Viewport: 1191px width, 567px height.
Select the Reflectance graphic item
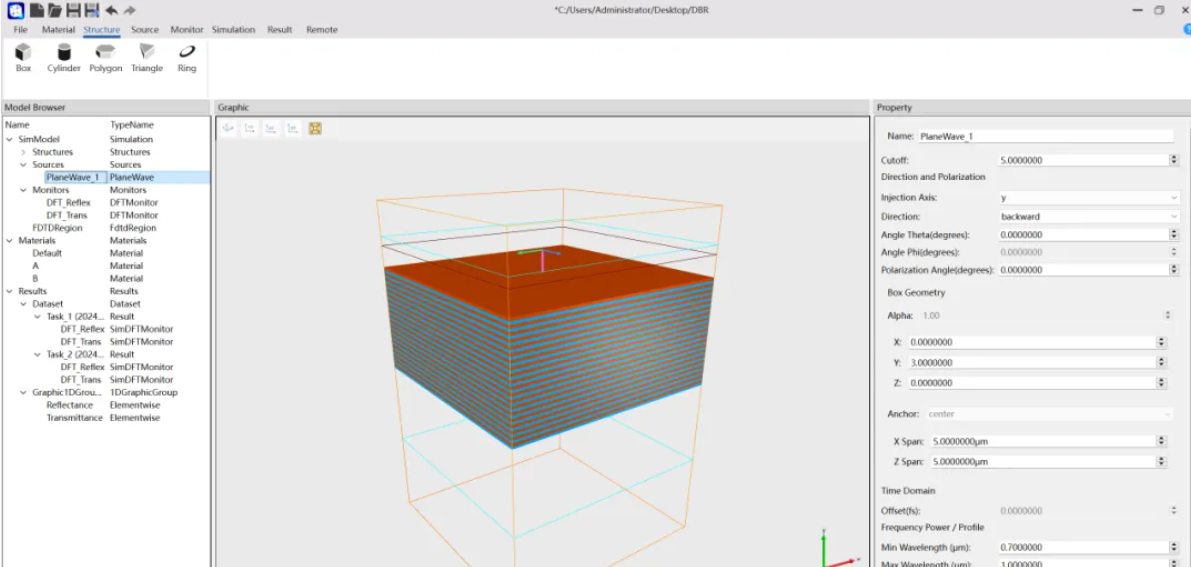point(69,405)
